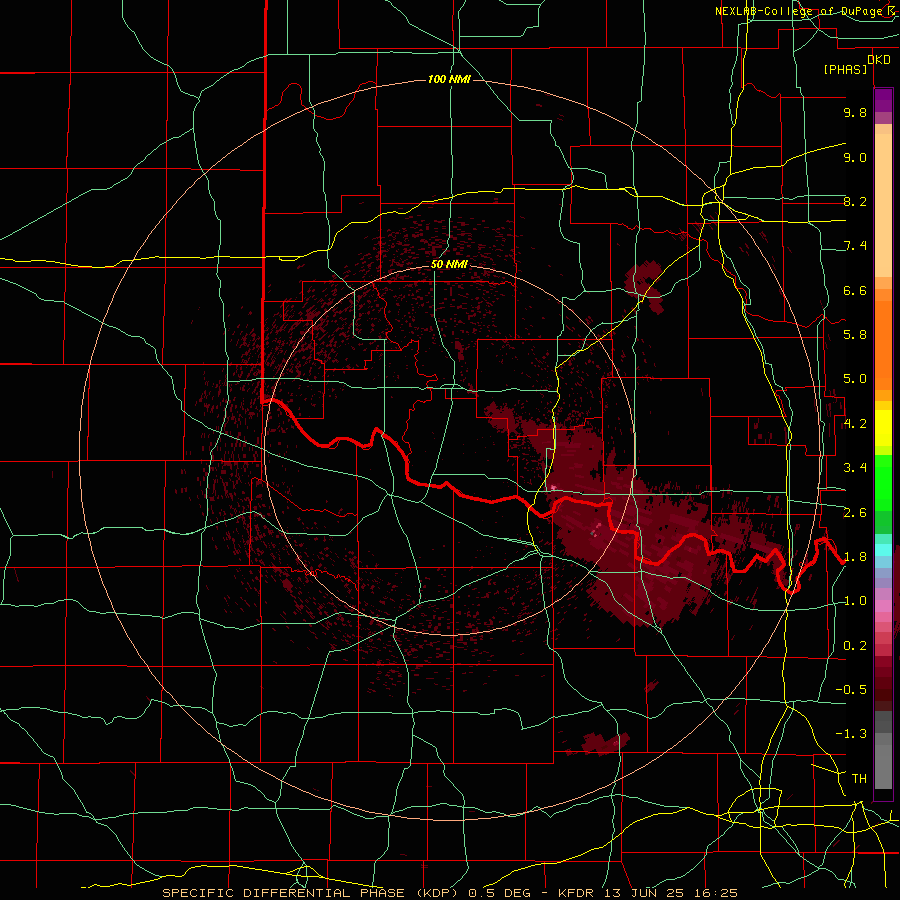Screen dimensions: 900x900
Task: Click the small pink pixel inside the echo
Action: click(x=553, y=488)
